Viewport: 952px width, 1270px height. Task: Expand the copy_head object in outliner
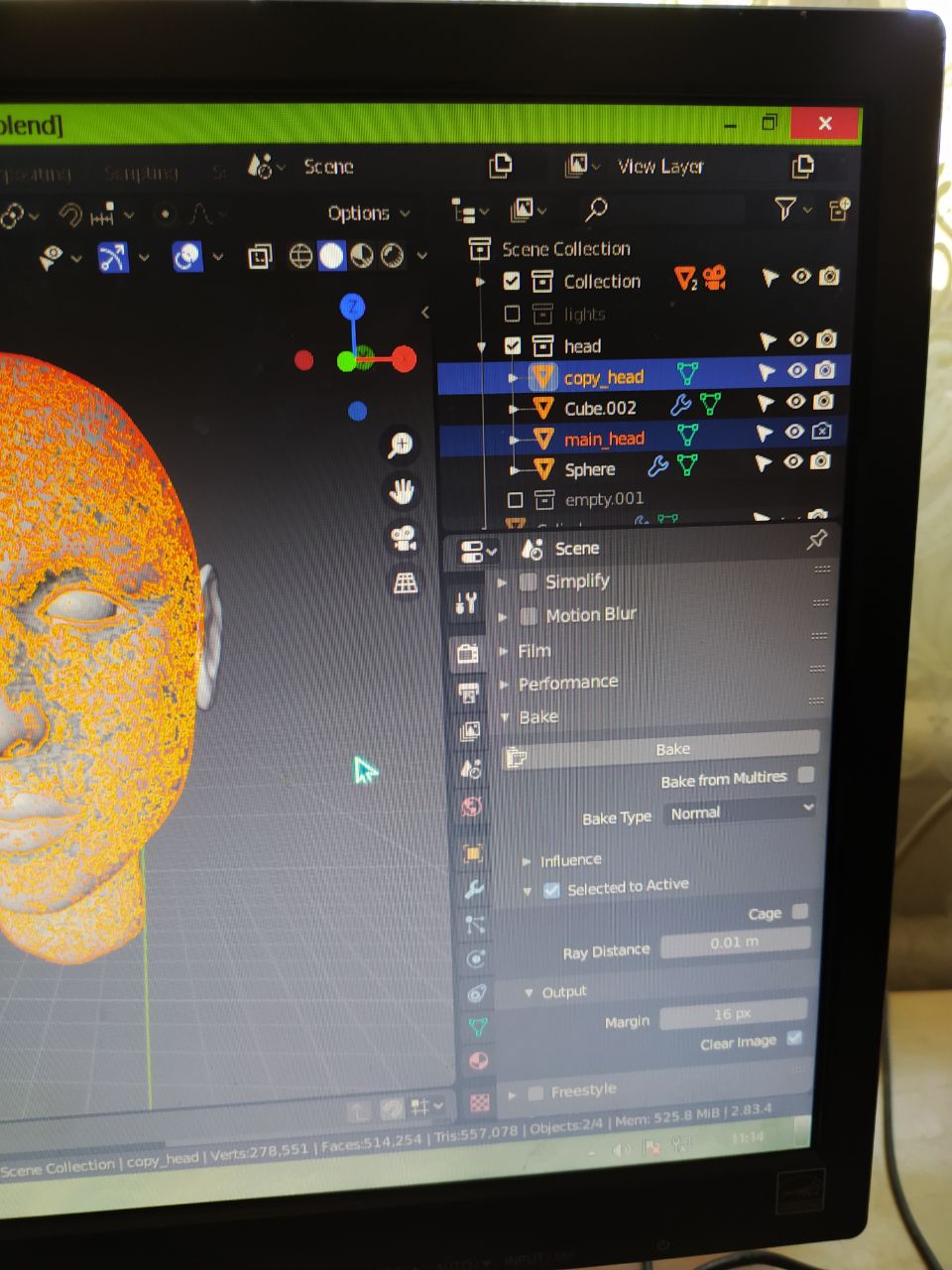coord(513,377)
